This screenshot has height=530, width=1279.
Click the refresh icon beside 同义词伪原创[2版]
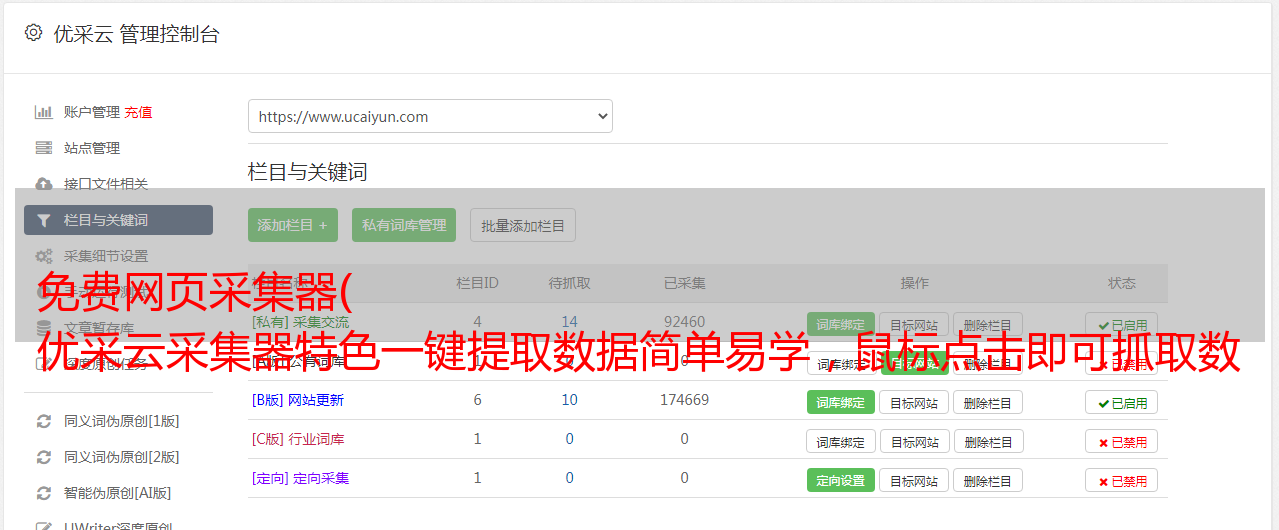44,457
